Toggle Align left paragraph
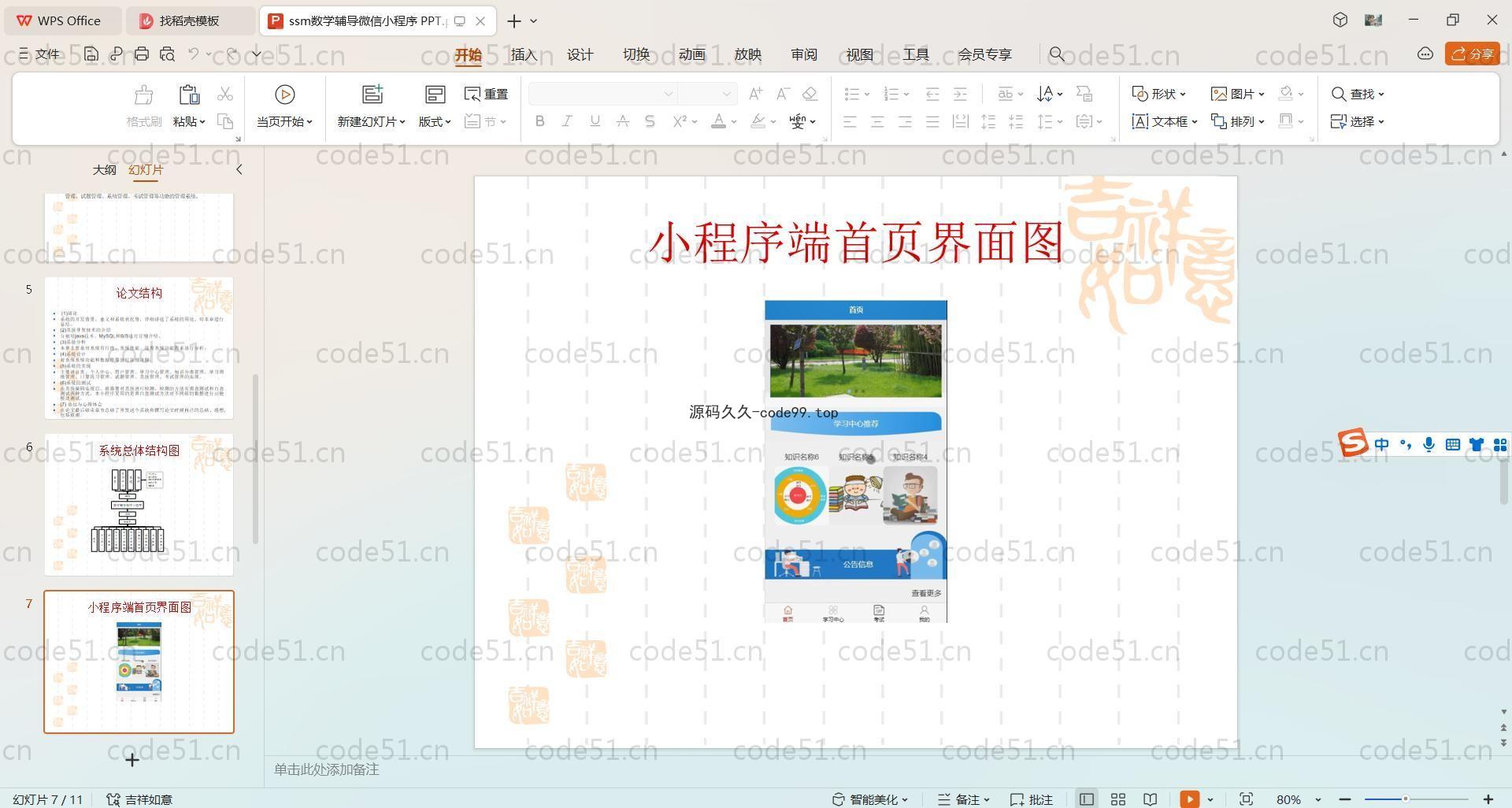The image size is (1512, 808). [x=850, y=121]
